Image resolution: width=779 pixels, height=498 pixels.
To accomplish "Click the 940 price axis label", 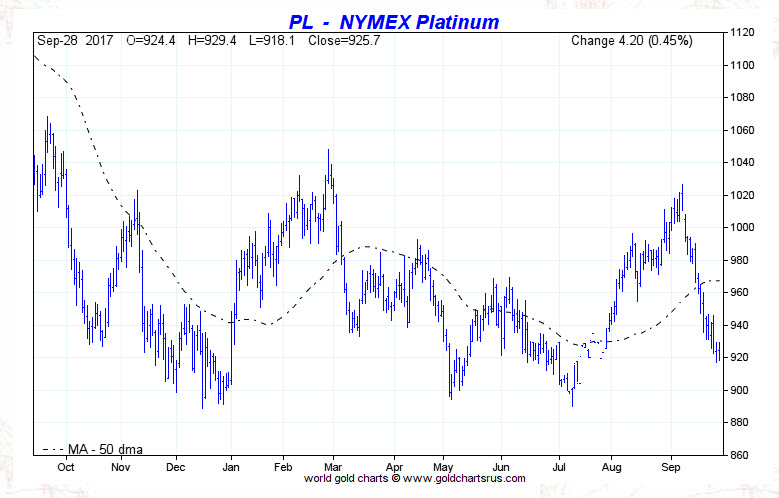I will (x=739, y=325).
